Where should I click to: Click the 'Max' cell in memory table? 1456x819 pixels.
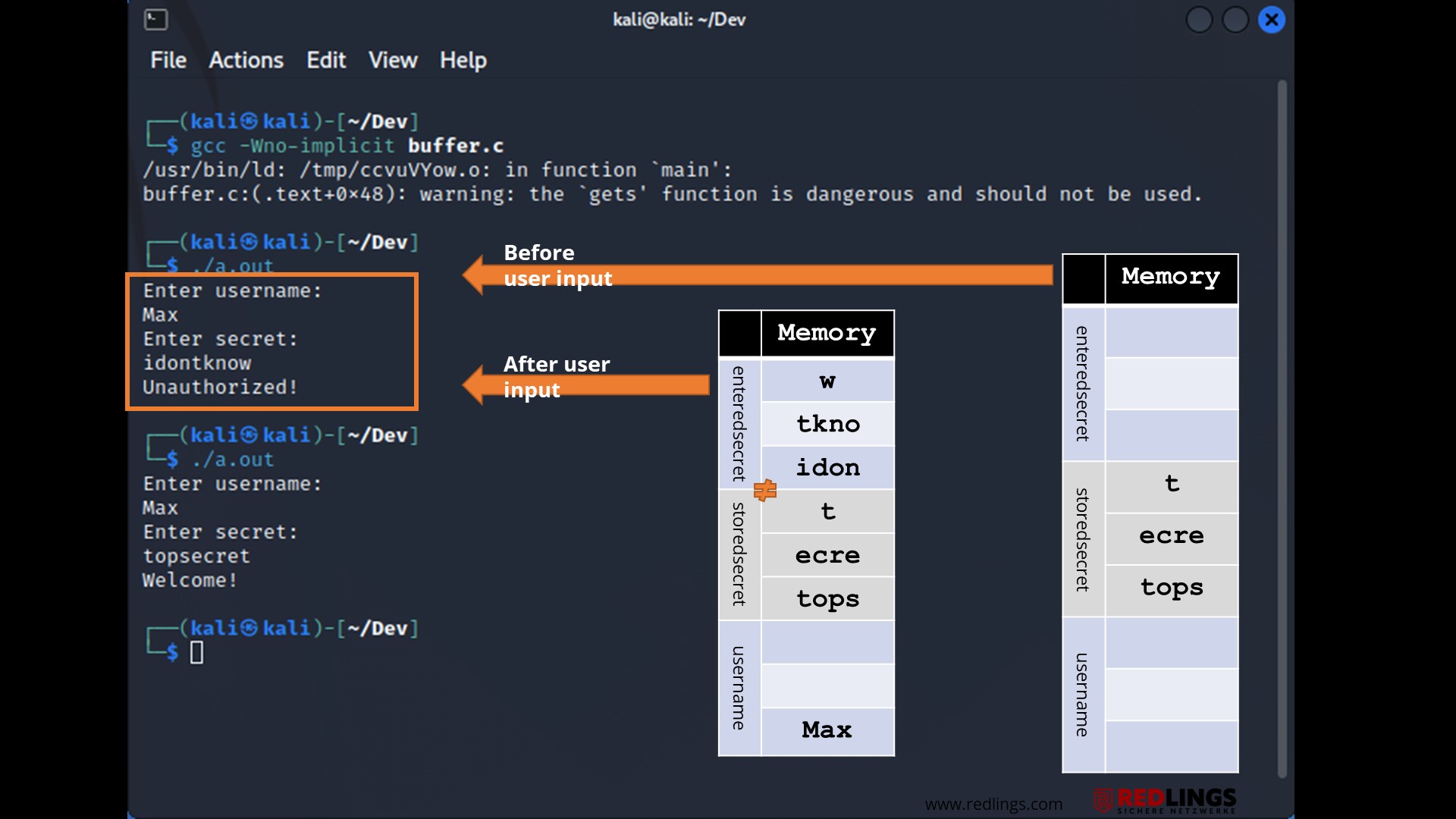point(827,730)
